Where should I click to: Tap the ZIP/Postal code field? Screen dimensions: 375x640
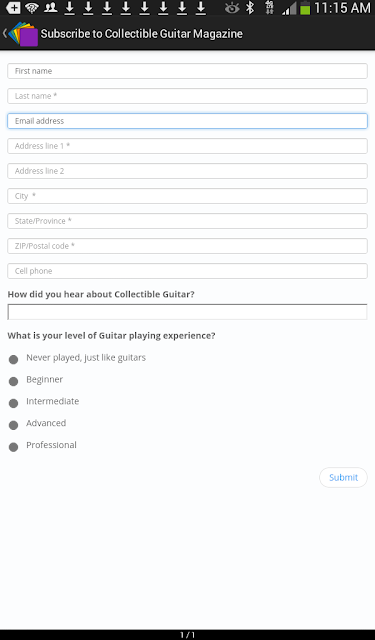tap(187, 246)
